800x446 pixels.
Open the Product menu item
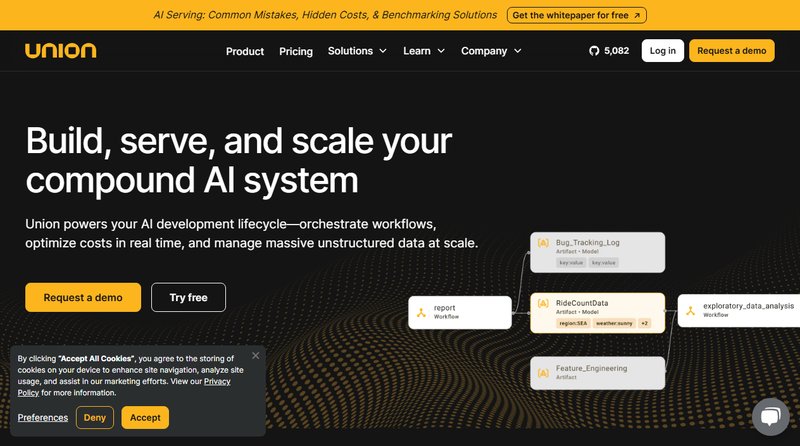click(x=245, y=51)
